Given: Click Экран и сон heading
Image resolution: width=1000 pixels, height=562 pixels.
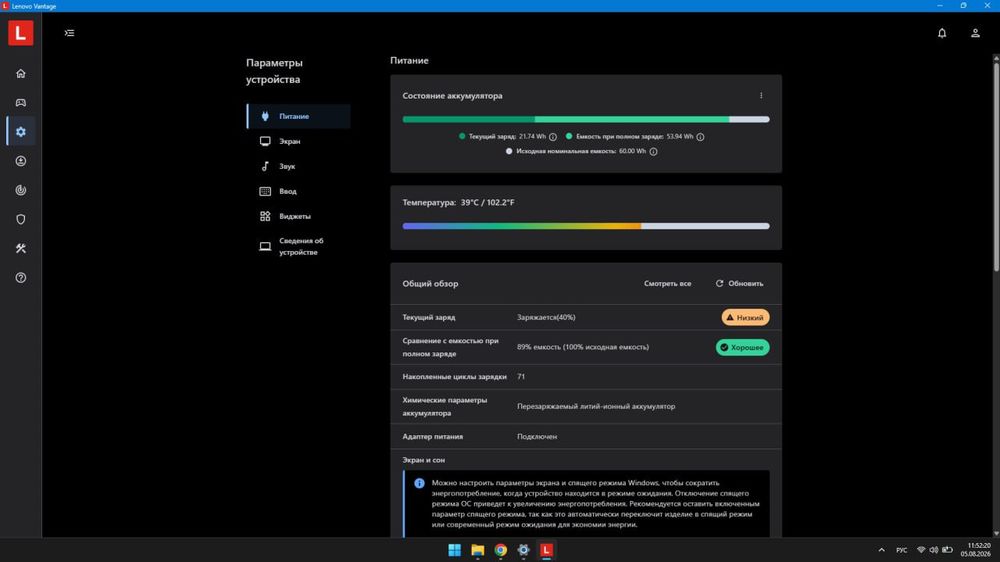Looking at the screenshot, I should [x=423, y=460].
